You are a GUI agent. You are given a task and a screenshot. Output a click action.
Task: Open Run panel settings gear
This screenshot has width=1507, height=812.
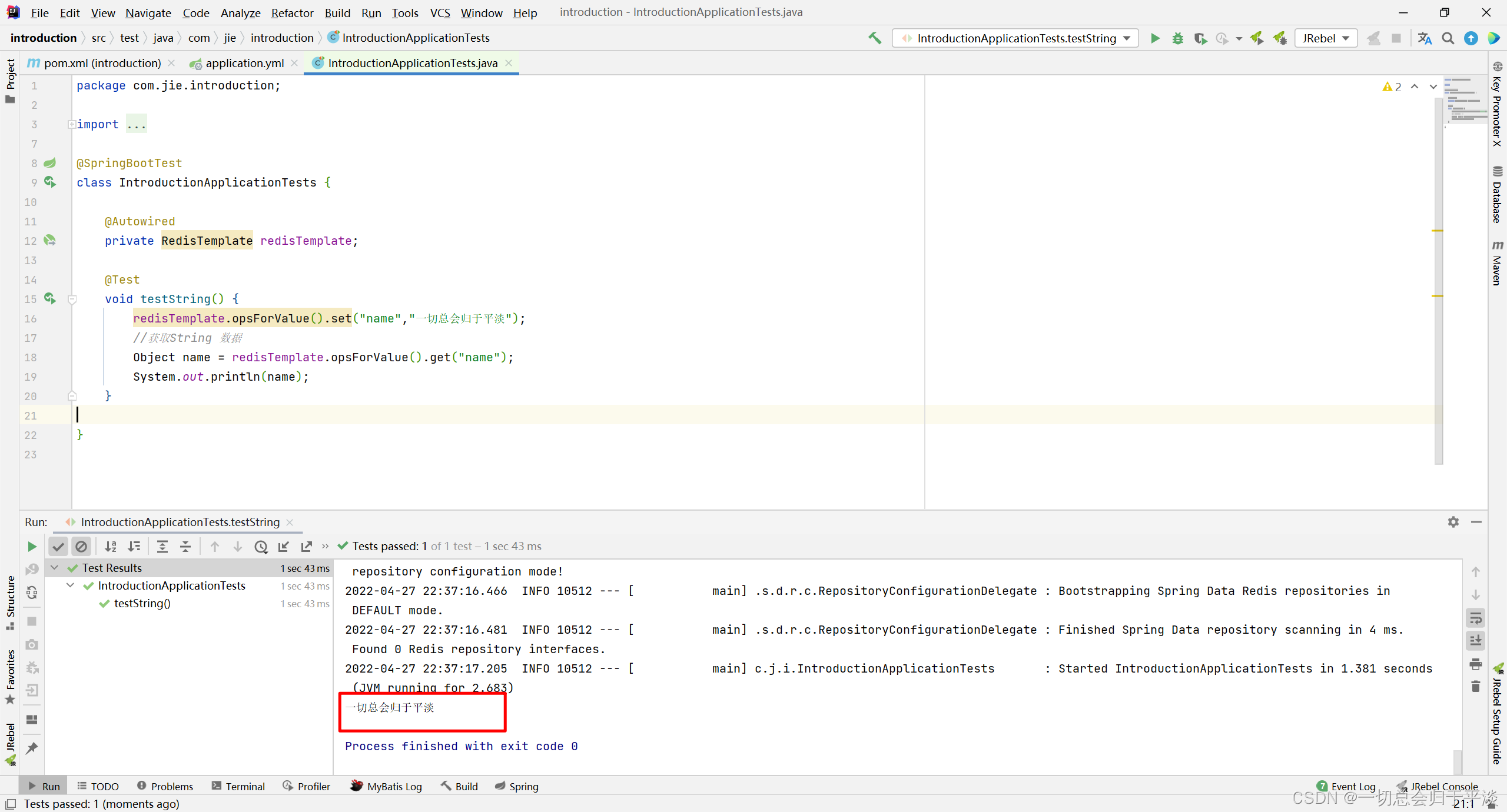(1453, 522)
